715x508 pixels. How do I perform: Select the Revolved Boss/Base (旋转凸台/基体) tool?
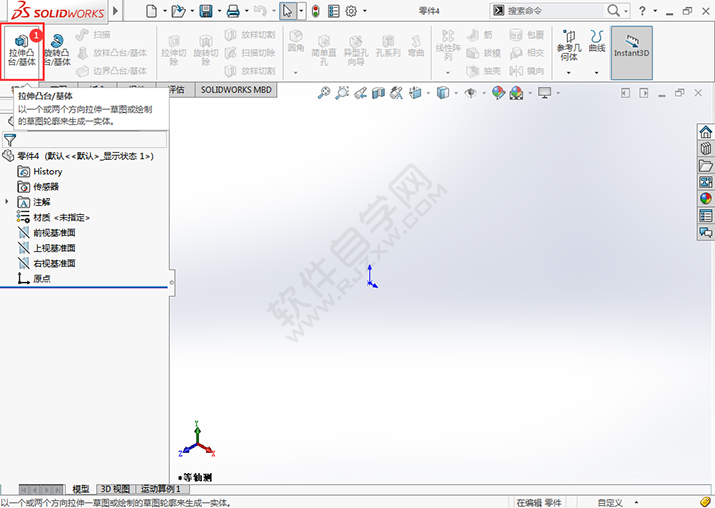pyautogui.click(x=57, y=52)
